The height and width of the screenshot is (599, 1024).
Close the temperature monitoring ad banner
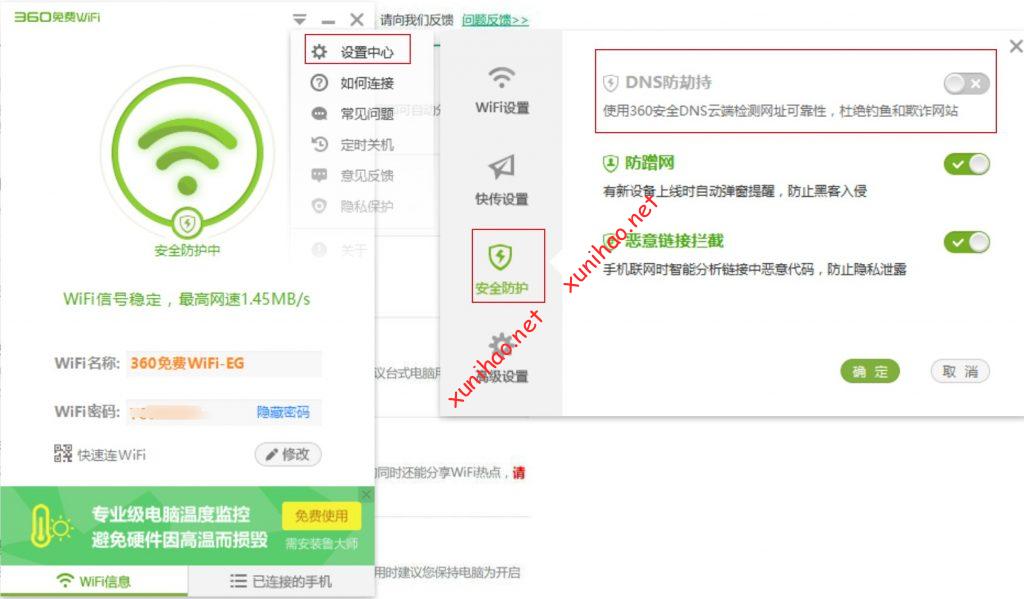click(367, 494)
